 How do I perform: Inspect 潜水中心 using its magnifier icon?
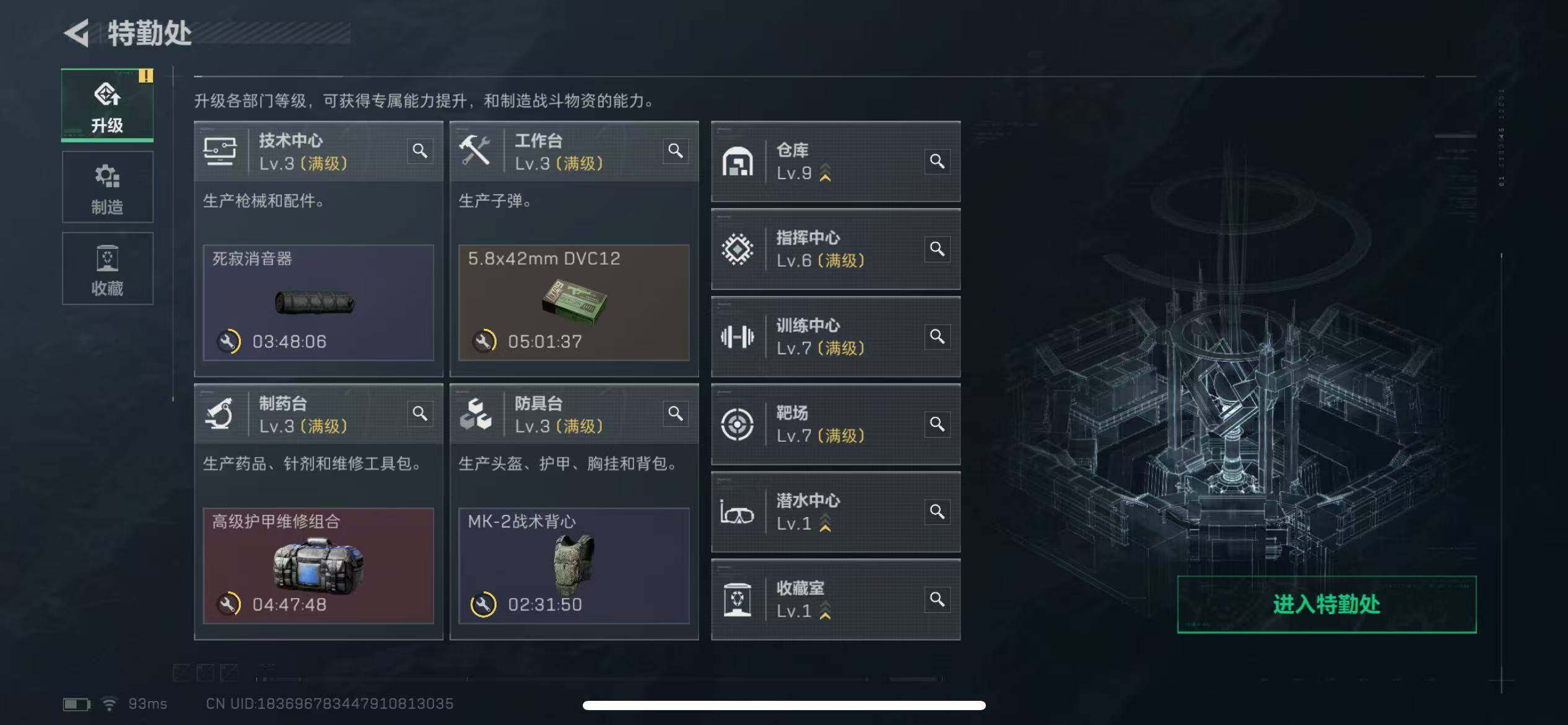coord(937,512)
